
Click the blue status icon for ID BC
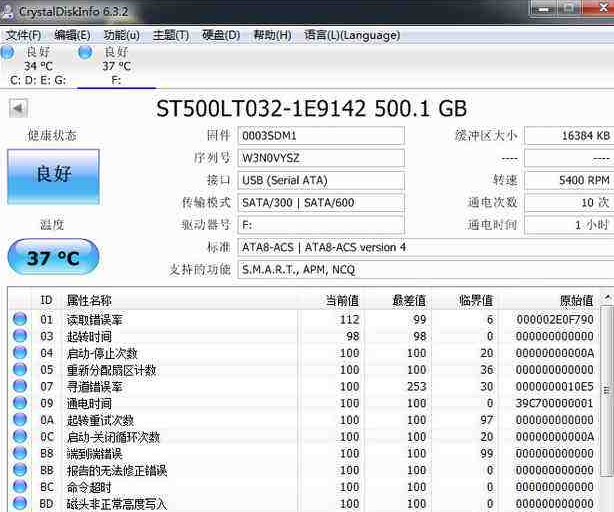20,487
